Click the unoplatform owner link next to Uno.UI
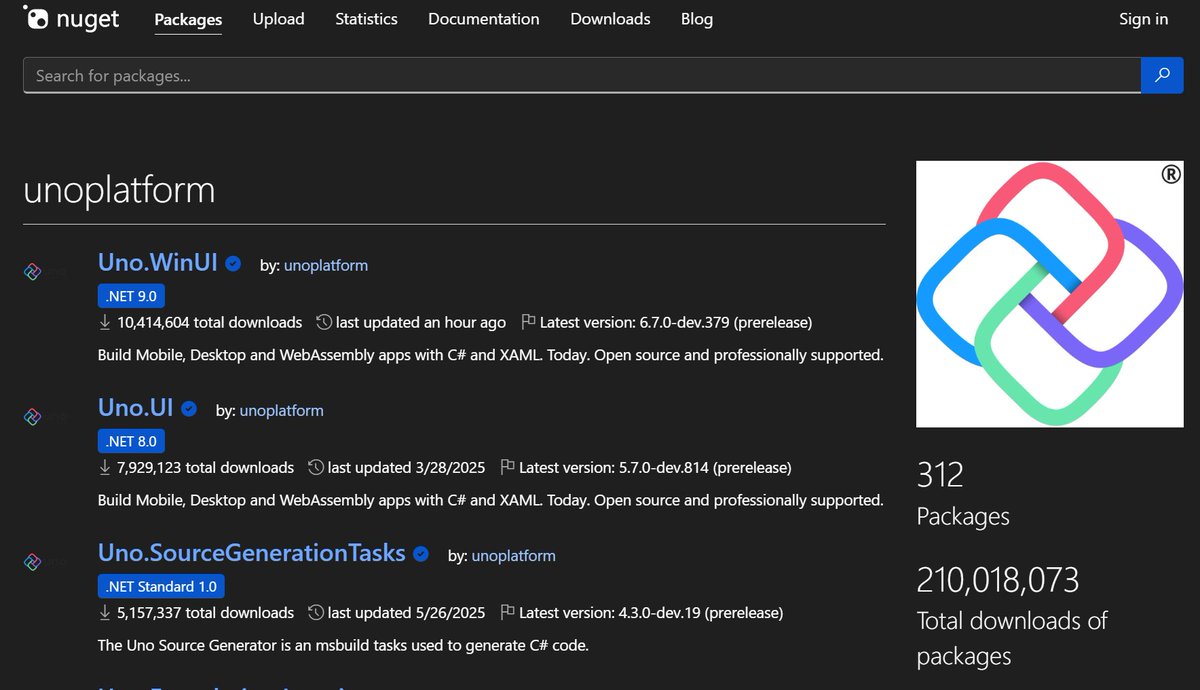This screenshot has width=1200, height=690. click(x=282, y=410)
